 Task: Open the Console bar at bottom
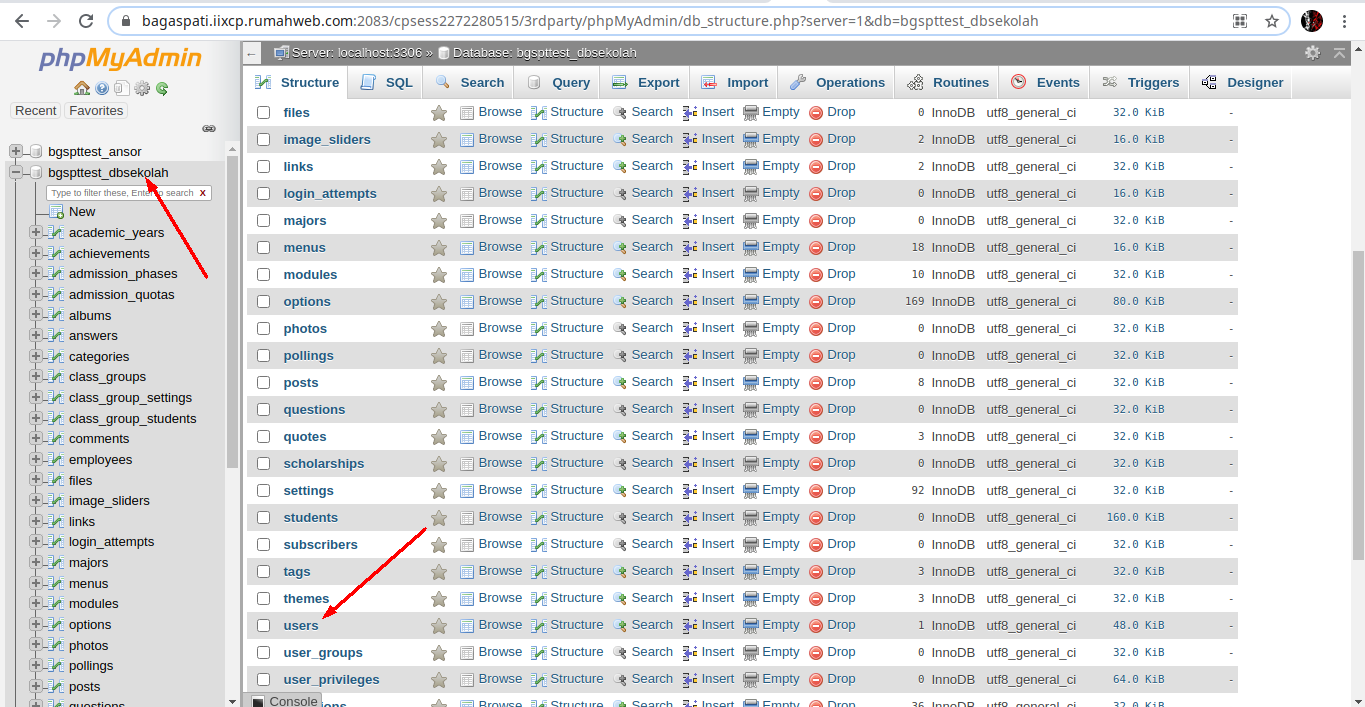(x=285, y=701)
